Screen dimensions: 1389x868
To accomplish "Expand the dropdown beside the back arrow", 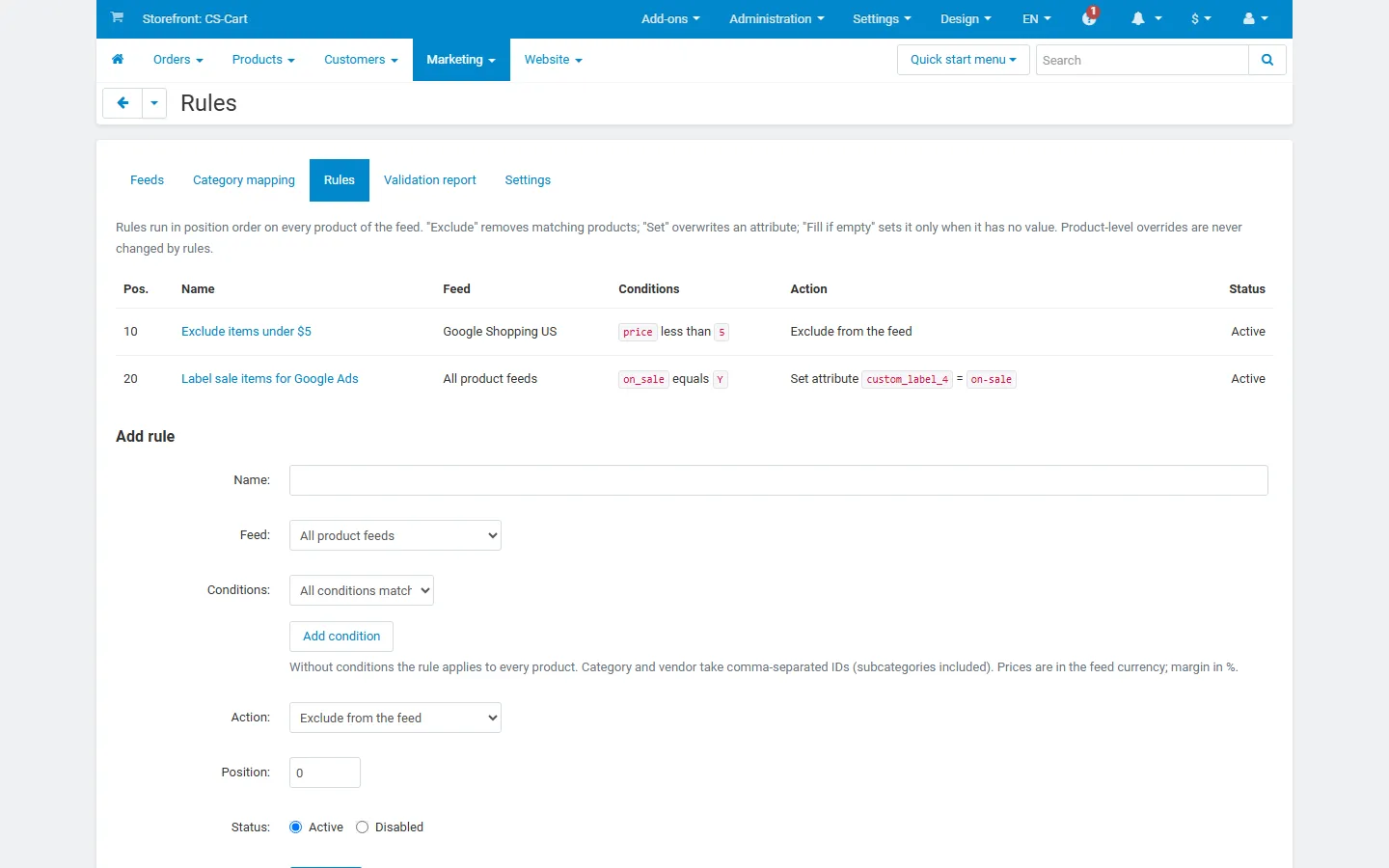I will coord(154,103).
